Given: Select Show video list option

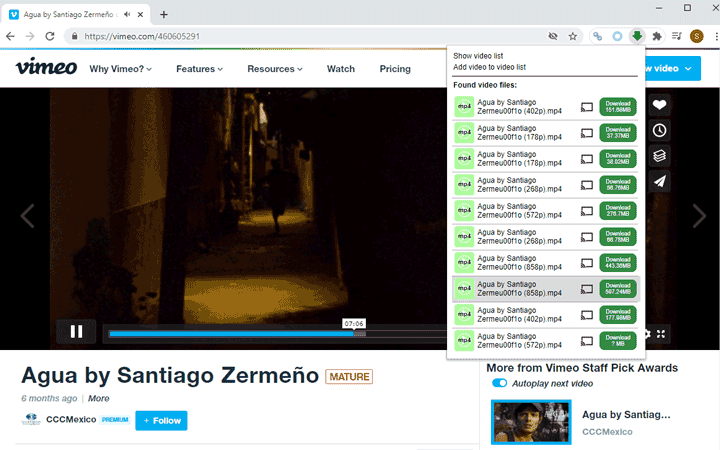Looking at the screenshot, I should point(479,56).
